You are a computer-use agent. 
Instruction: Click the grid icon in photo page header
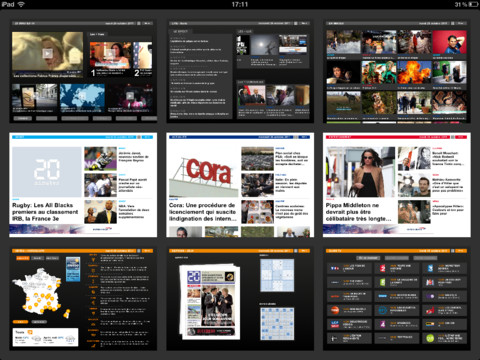pyautogui.click(x=453, y=23)
